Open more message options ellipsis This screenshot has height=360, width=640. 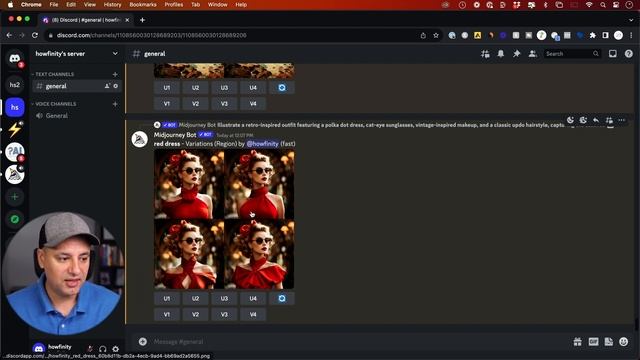pyautogui.click(x=622, y=120)
